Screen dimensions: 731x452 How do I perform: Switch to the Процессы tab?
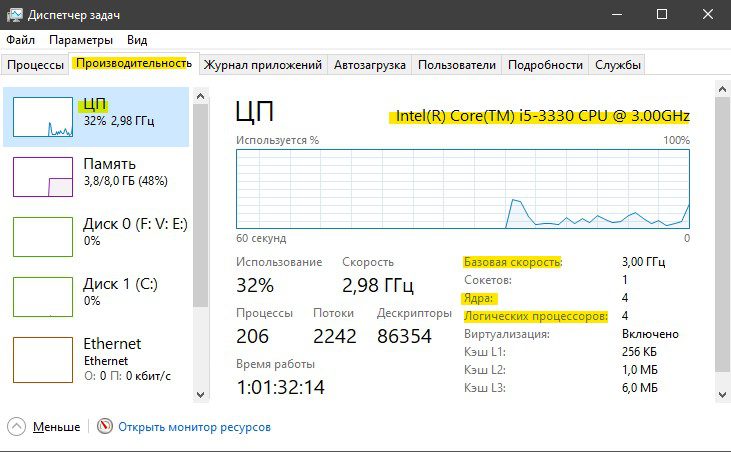35,64
